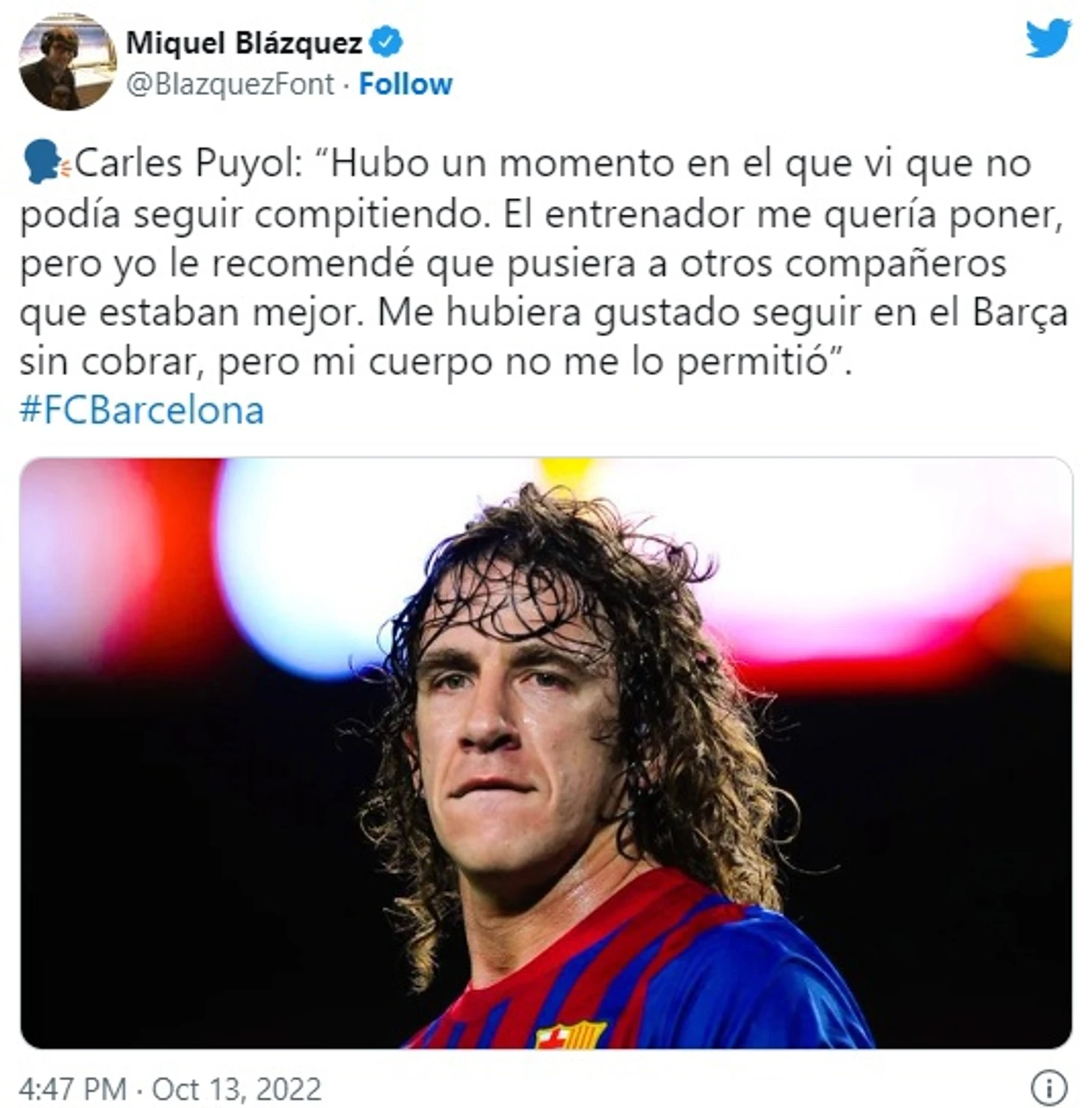The image size is (1092, 1108).
Task: Click the line ending with permitió
Action: (x=435, y=363)
